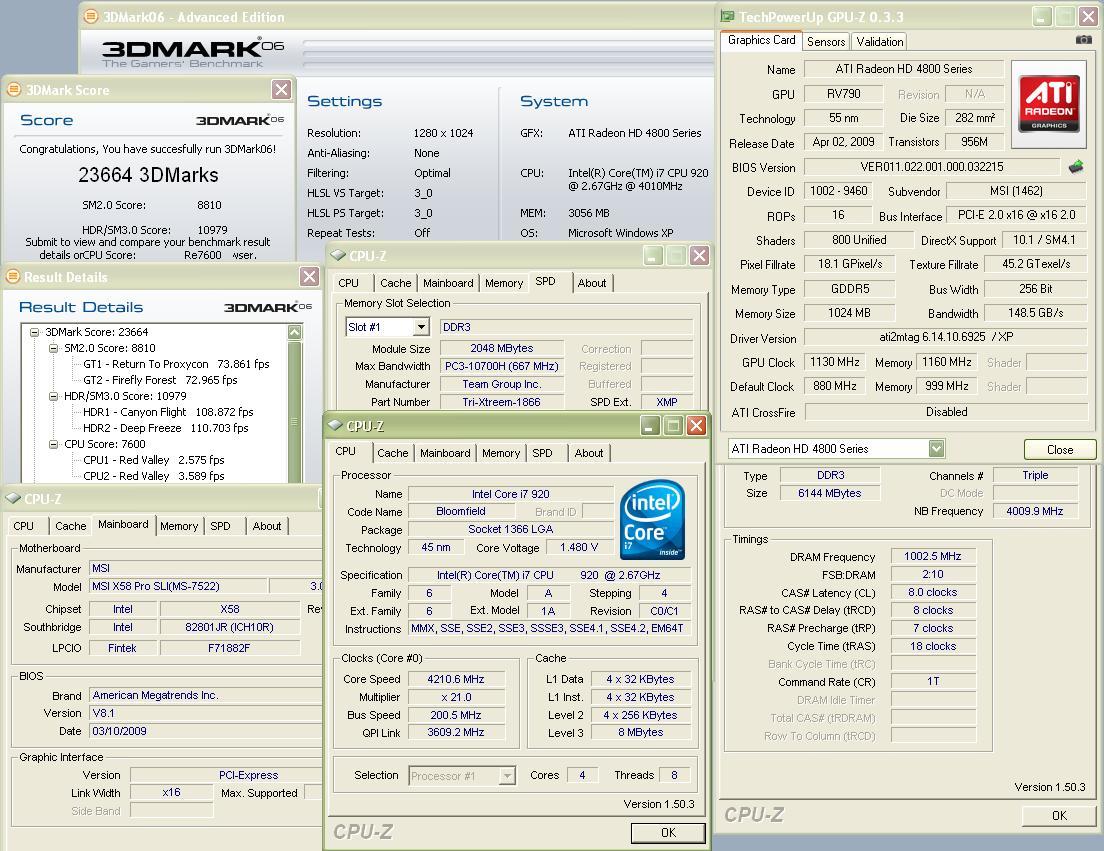1104x851 pixels.
Task: Click the Close button in GPU-Z
Action: pos(1060,450)
